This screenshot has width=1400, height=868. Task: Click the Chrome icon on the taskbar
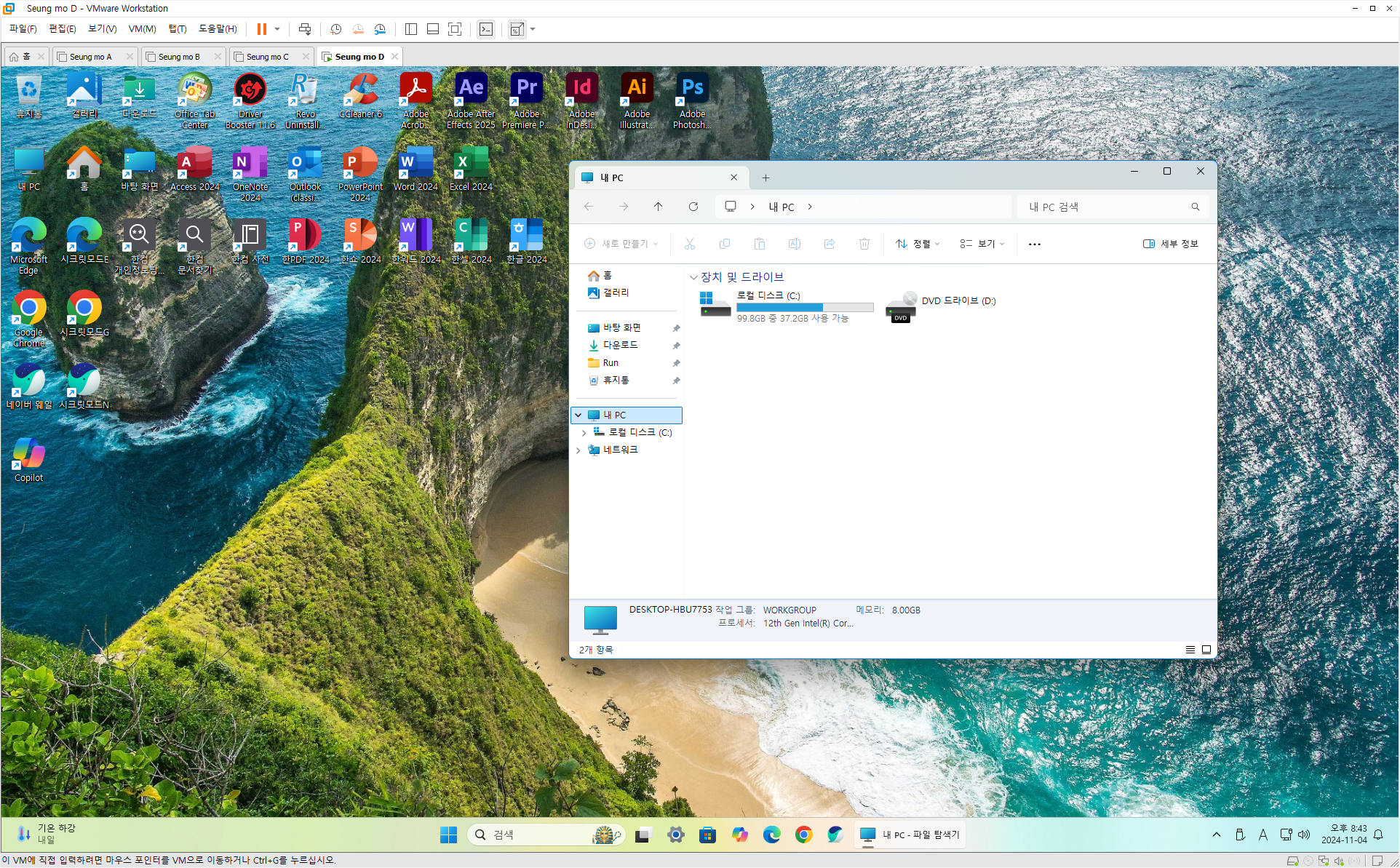(x=803, y=835)
